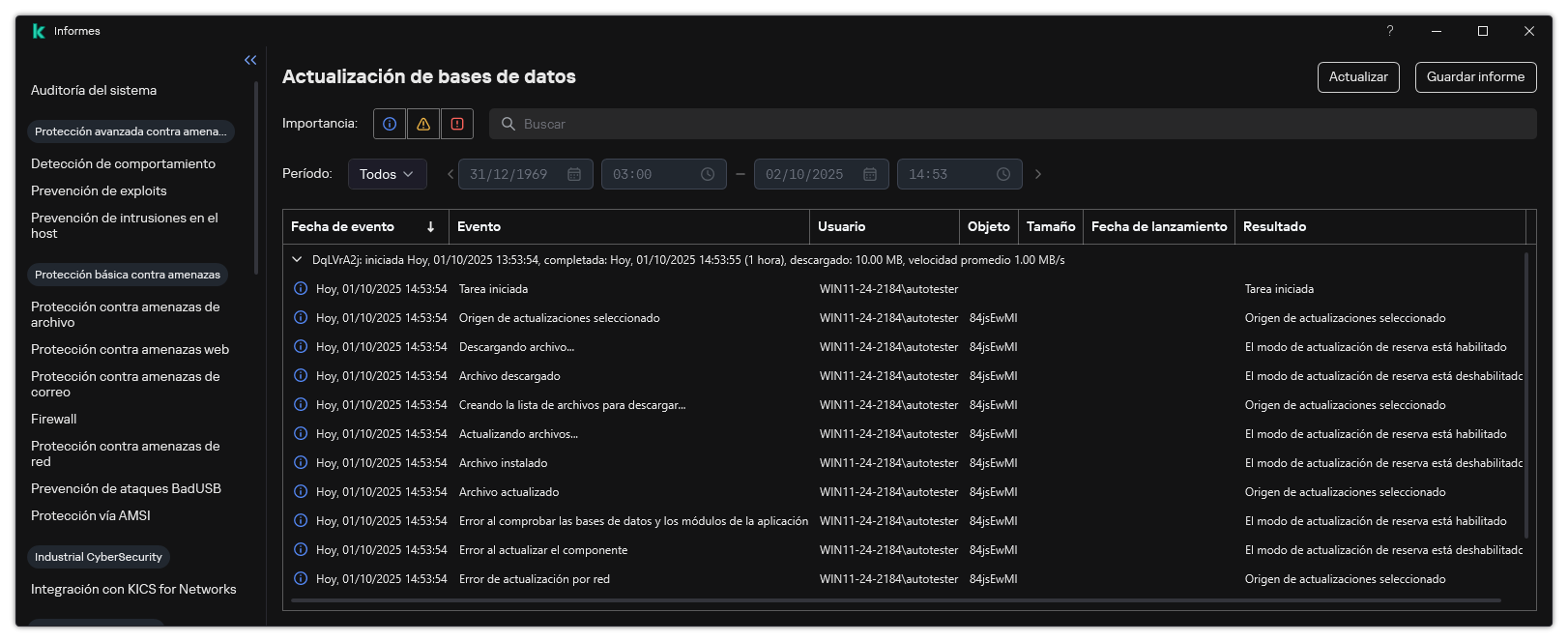Image resolution: width=1568 pixels, height=642 pixels.
Task: Click info icon on Creando la lista row
Action: [301, 405]
